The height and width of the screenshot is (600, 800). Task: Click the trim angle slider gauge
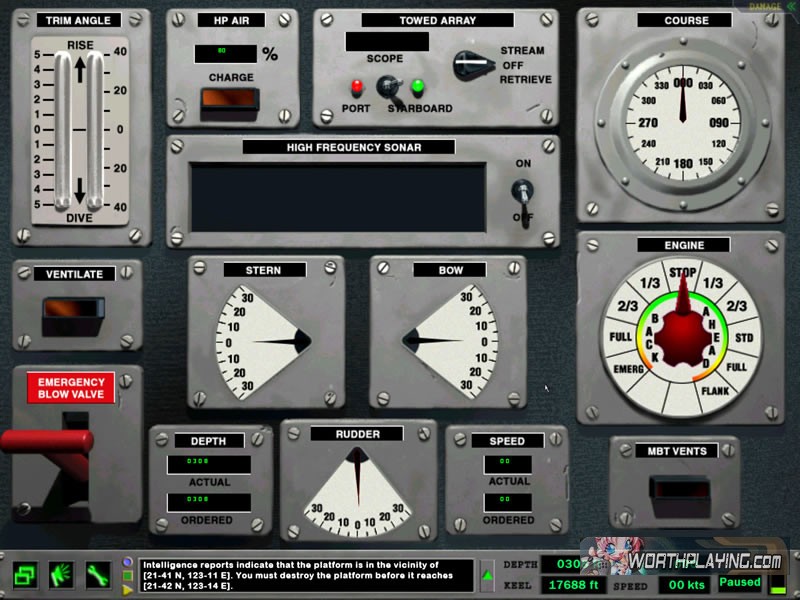pyautogui.click(x=80, y=127)
